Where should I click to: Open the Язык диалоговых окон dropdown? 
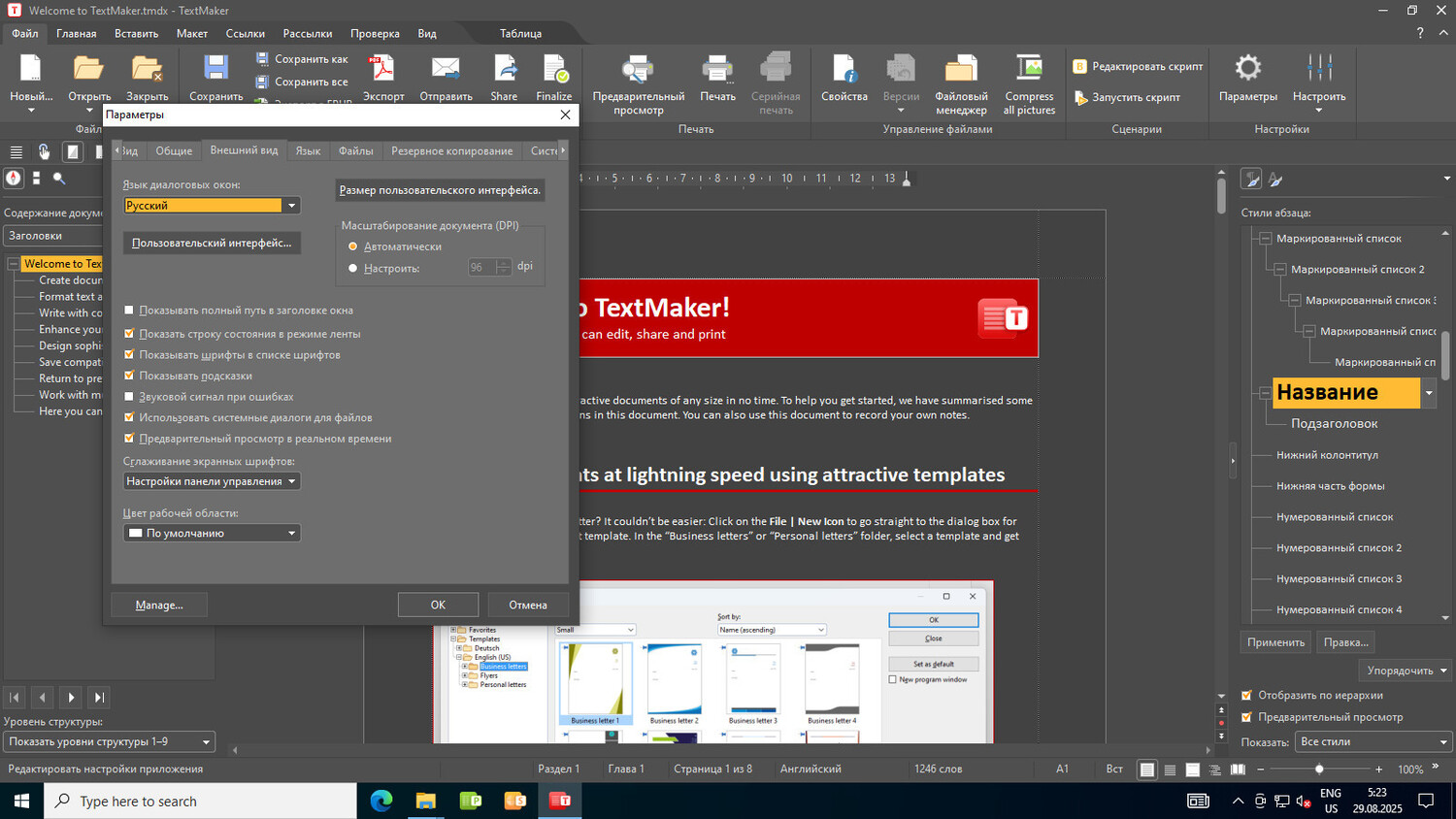212,206
